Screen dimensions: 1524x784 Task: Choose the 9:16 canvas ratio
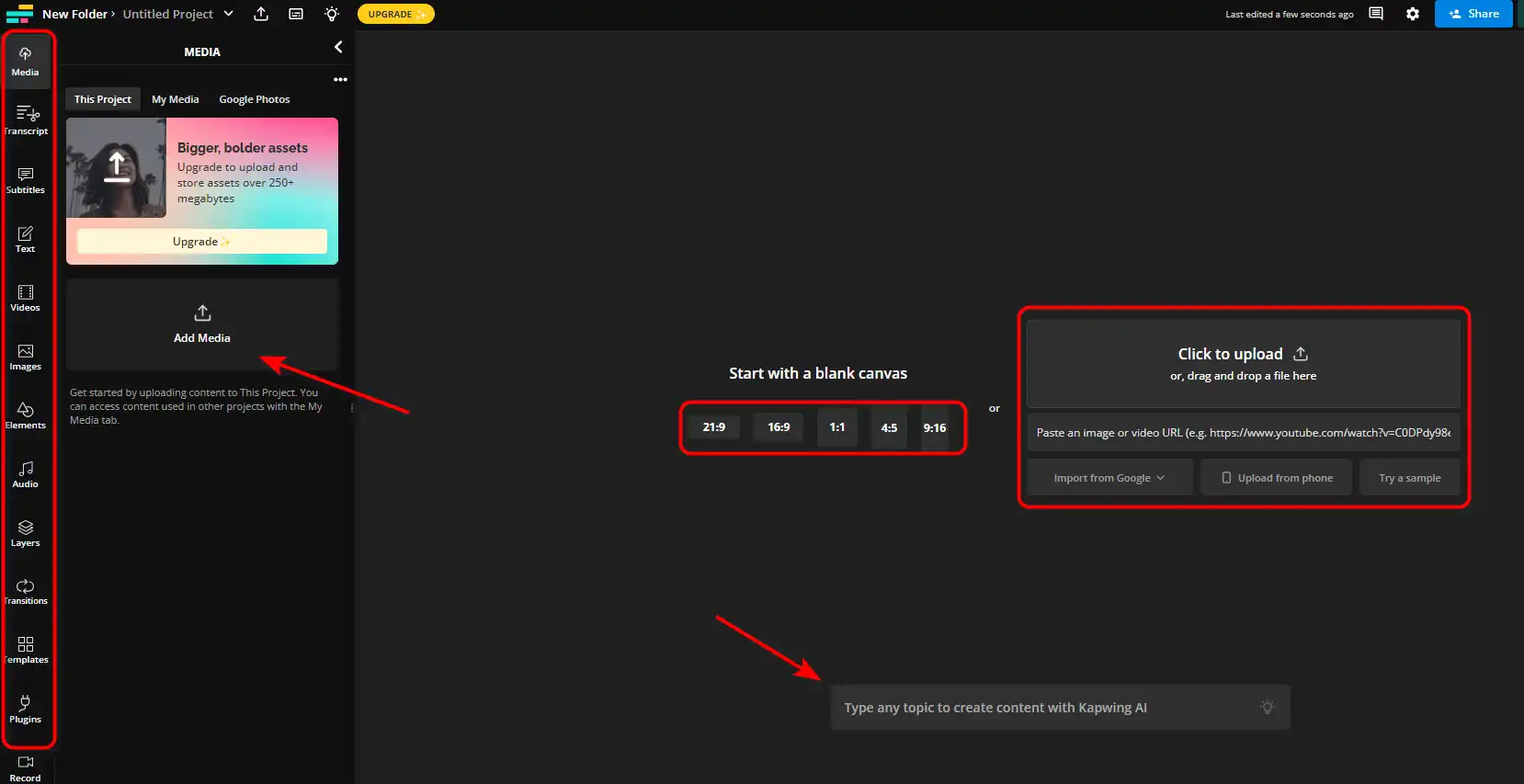(935, 427)
